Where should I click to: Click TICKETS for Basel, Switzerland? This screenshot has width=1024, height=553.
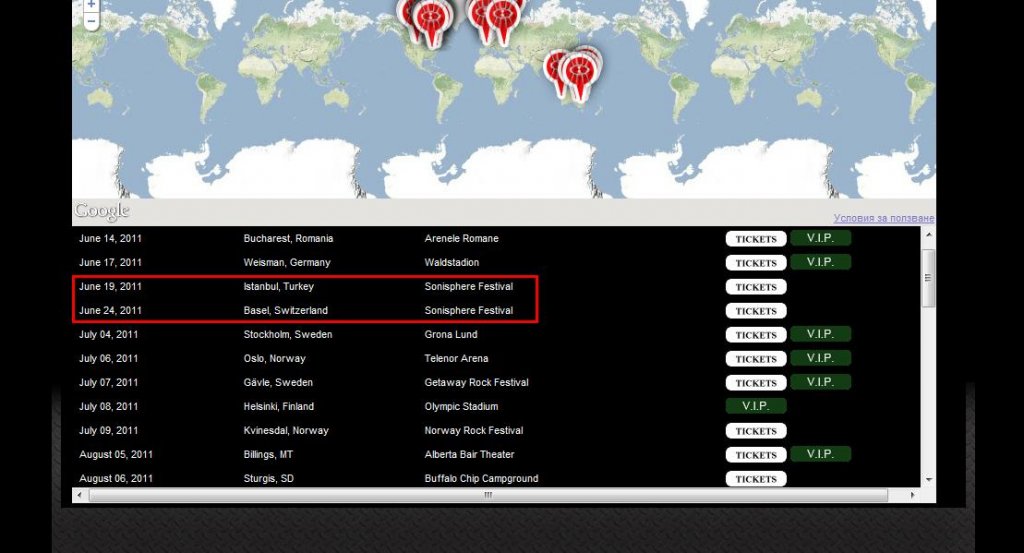point(756,311)
